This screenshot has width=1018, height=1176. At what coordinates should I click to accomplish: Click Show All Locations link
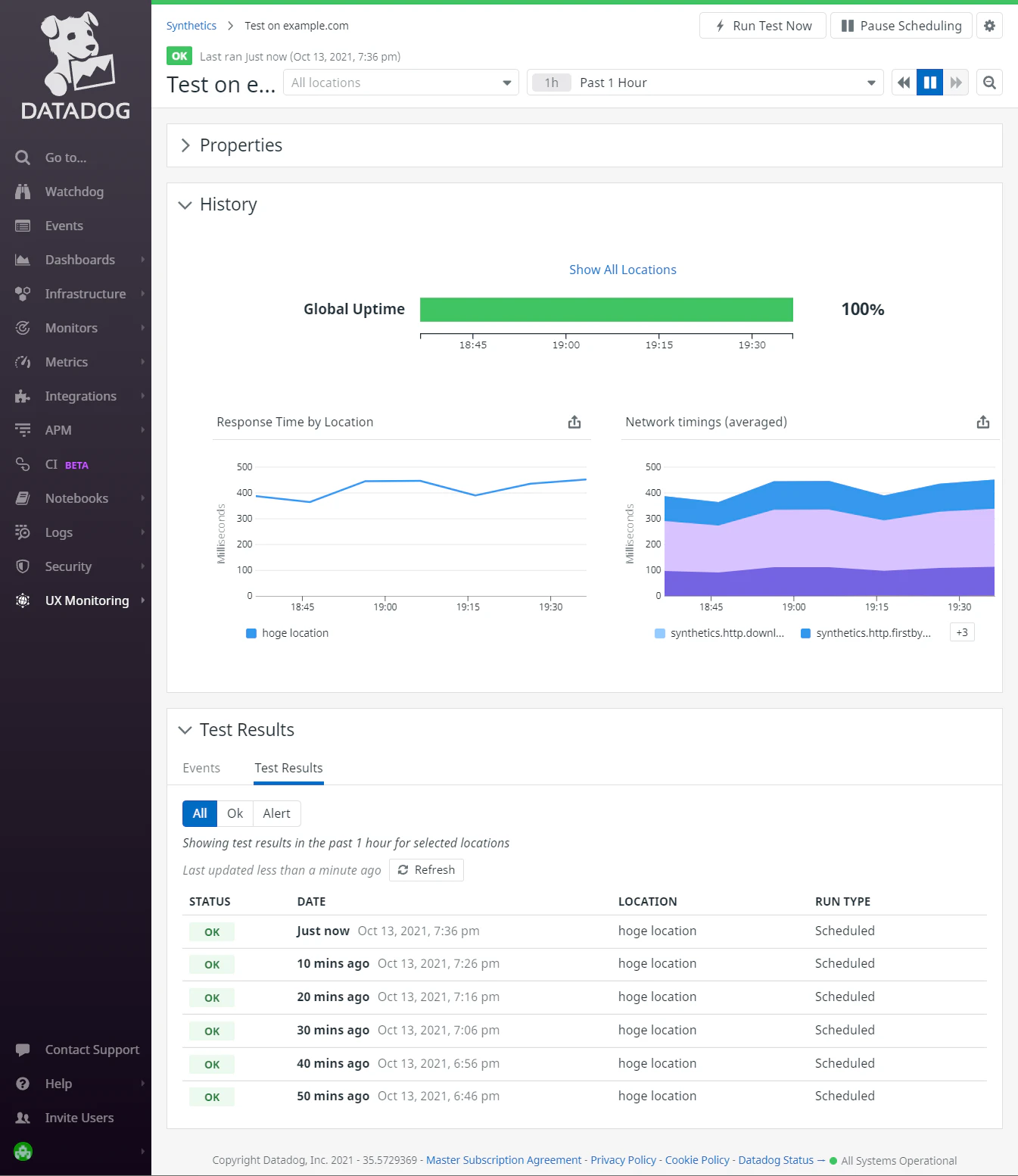[623, 270]
